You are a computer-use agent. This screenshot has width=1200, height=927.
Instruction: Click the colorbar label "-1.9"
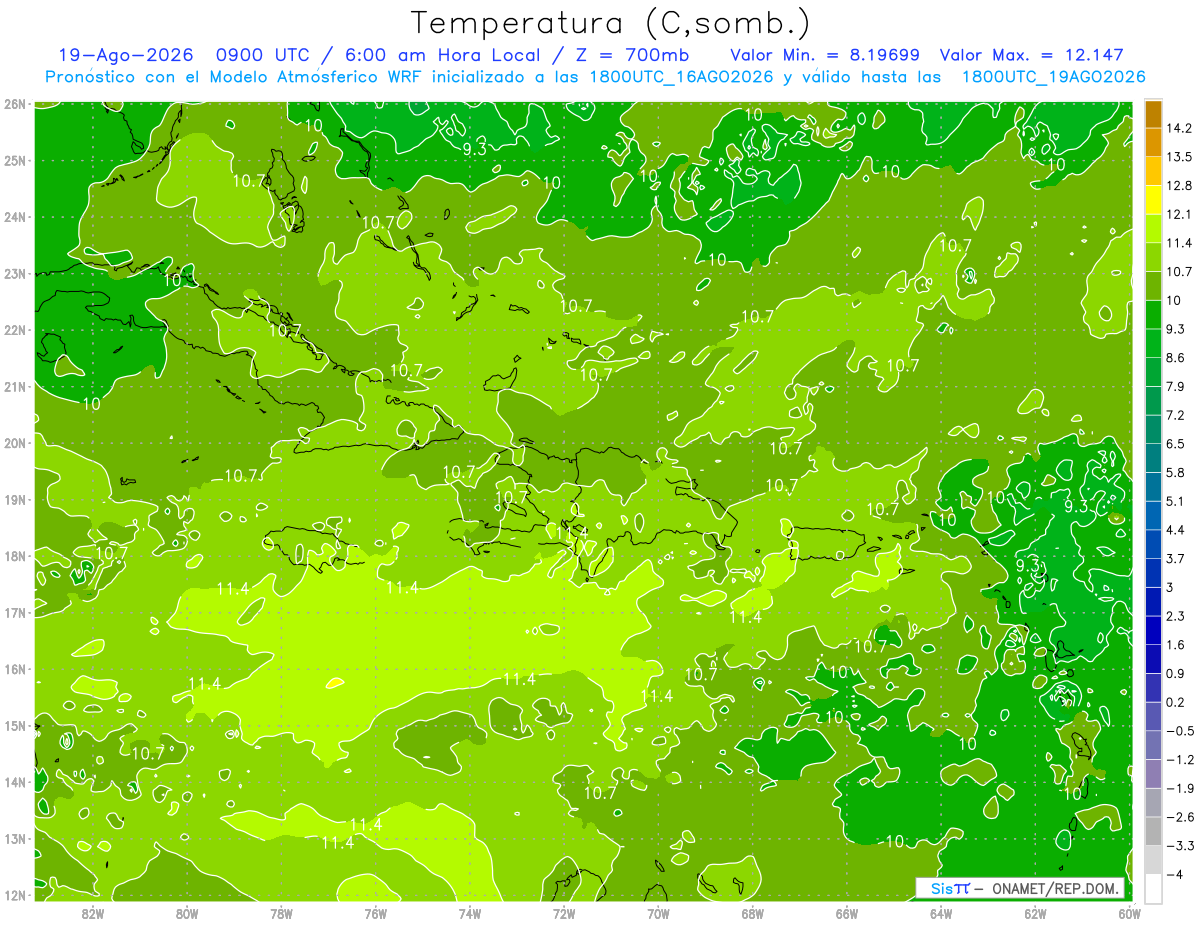click(x=1179, y=788)
